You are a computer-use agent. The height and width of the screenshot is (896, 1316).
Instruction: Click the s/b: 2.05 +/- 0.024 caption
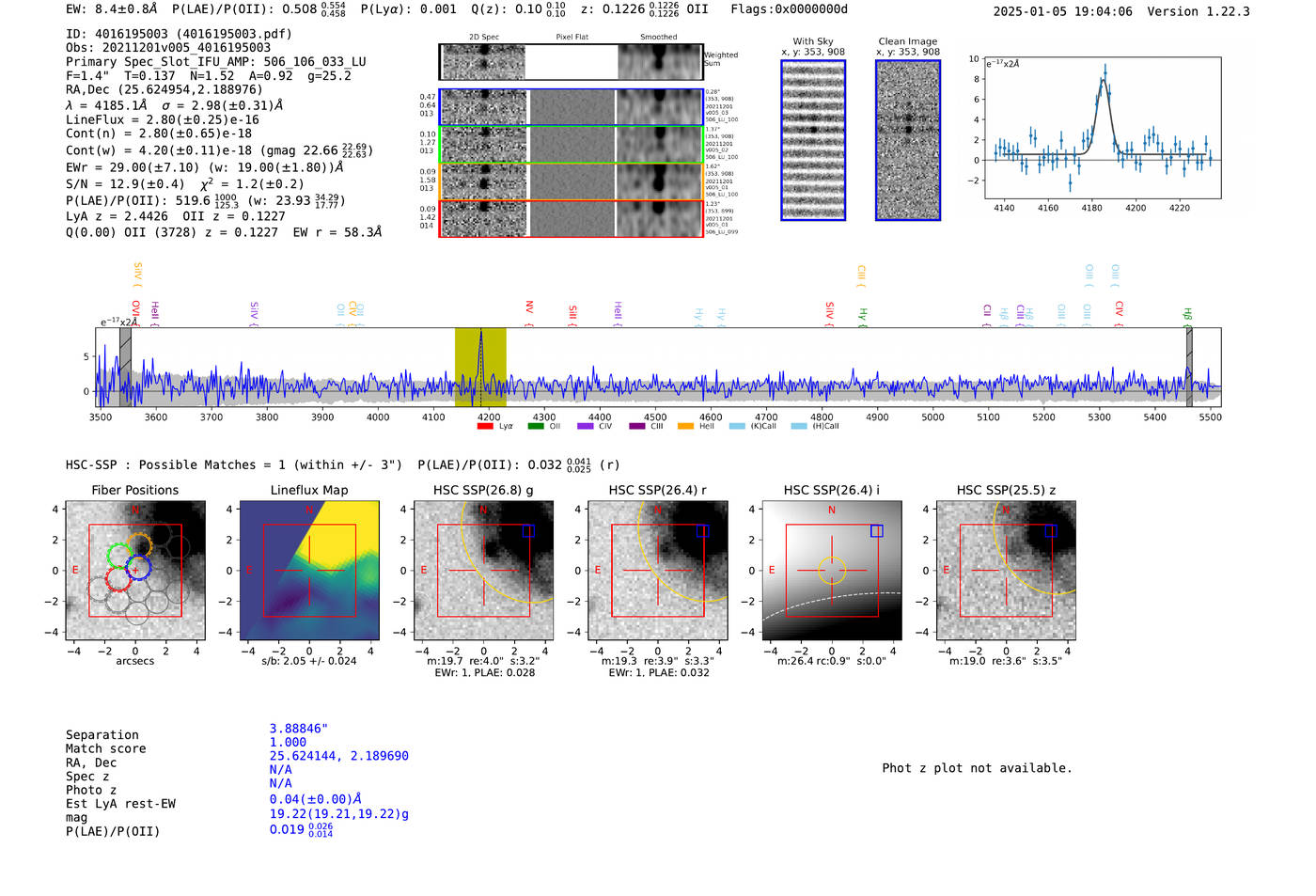pyautogui.click(x=309, y=661)
